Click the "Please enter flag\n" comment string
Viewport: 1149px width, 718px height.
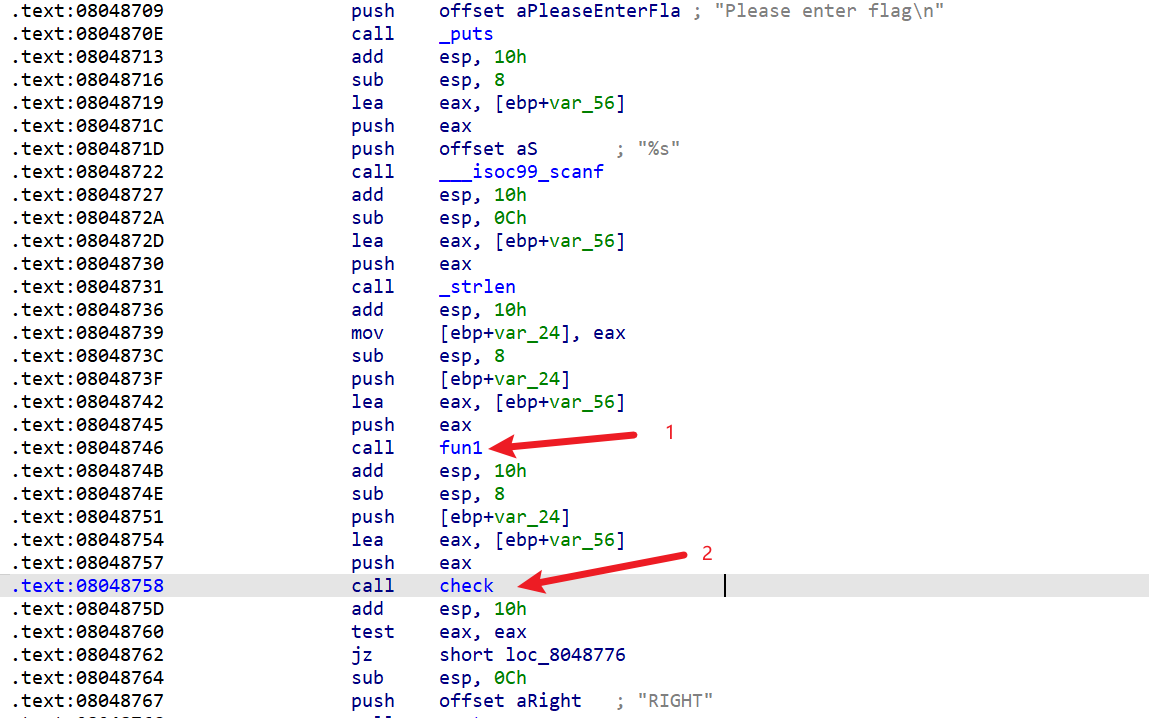click(x=829, y=11)
